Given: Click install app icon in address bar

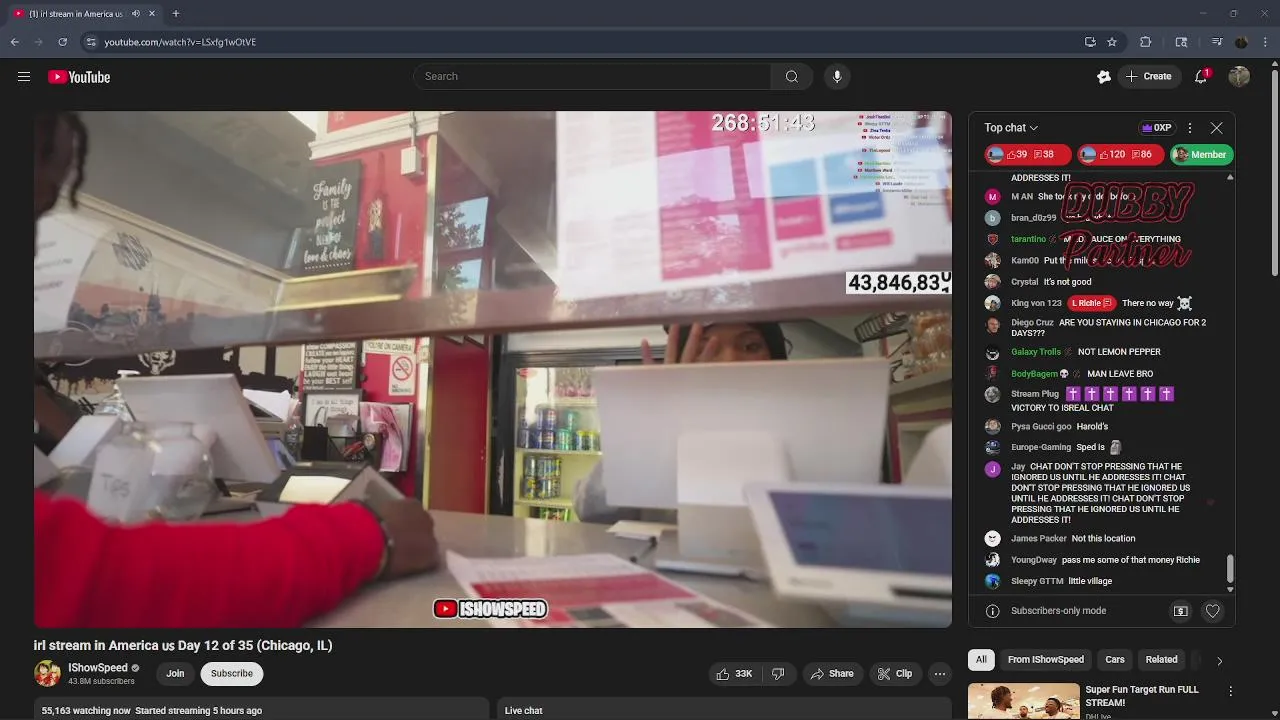Looking at the screenshot, I should (1090, 42).
